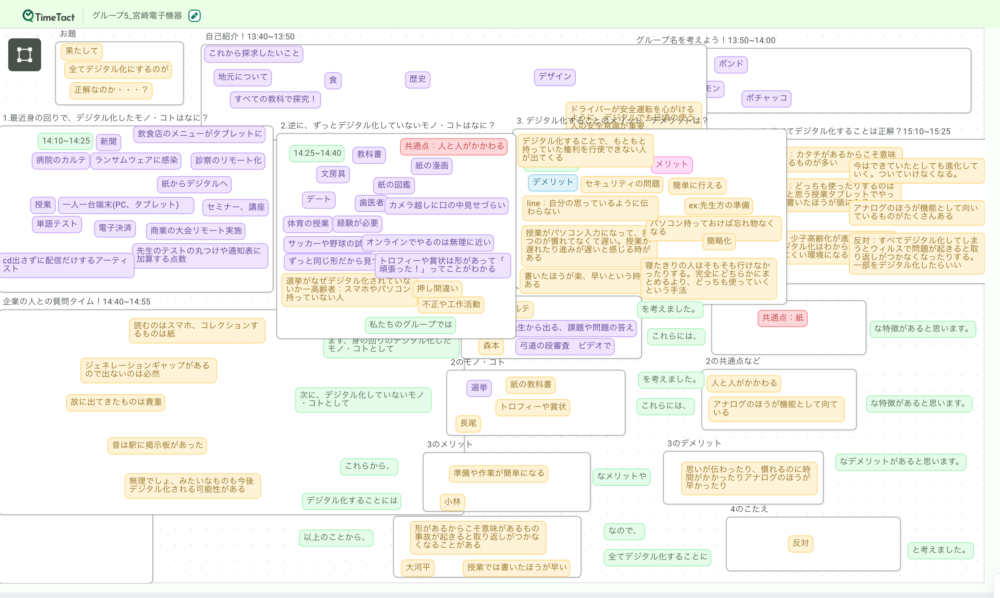Image resolution: width=1000 pixels, height=598 pixels.
Task: Select the デート note
Action: tap(318, 200)
